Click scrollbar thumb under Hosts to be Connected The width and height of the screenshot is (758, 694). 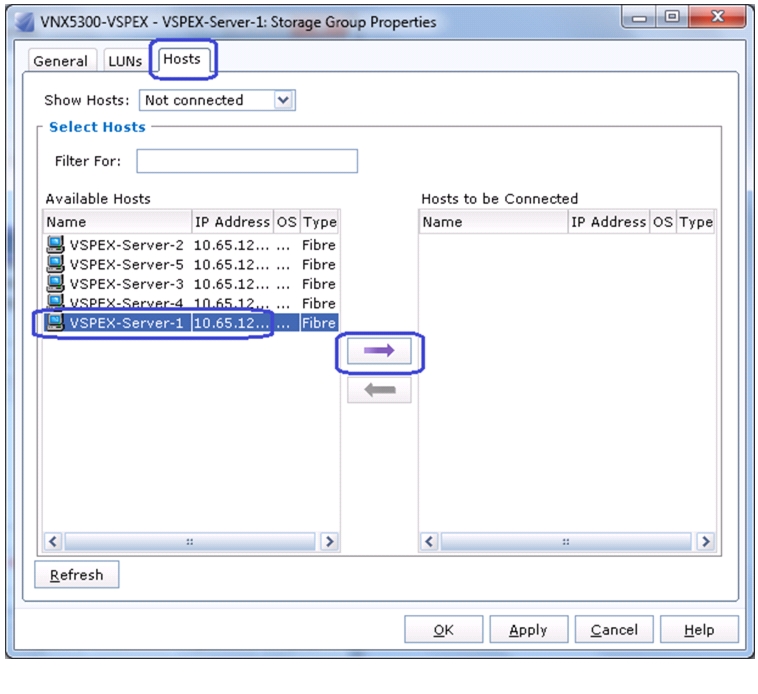566,542
